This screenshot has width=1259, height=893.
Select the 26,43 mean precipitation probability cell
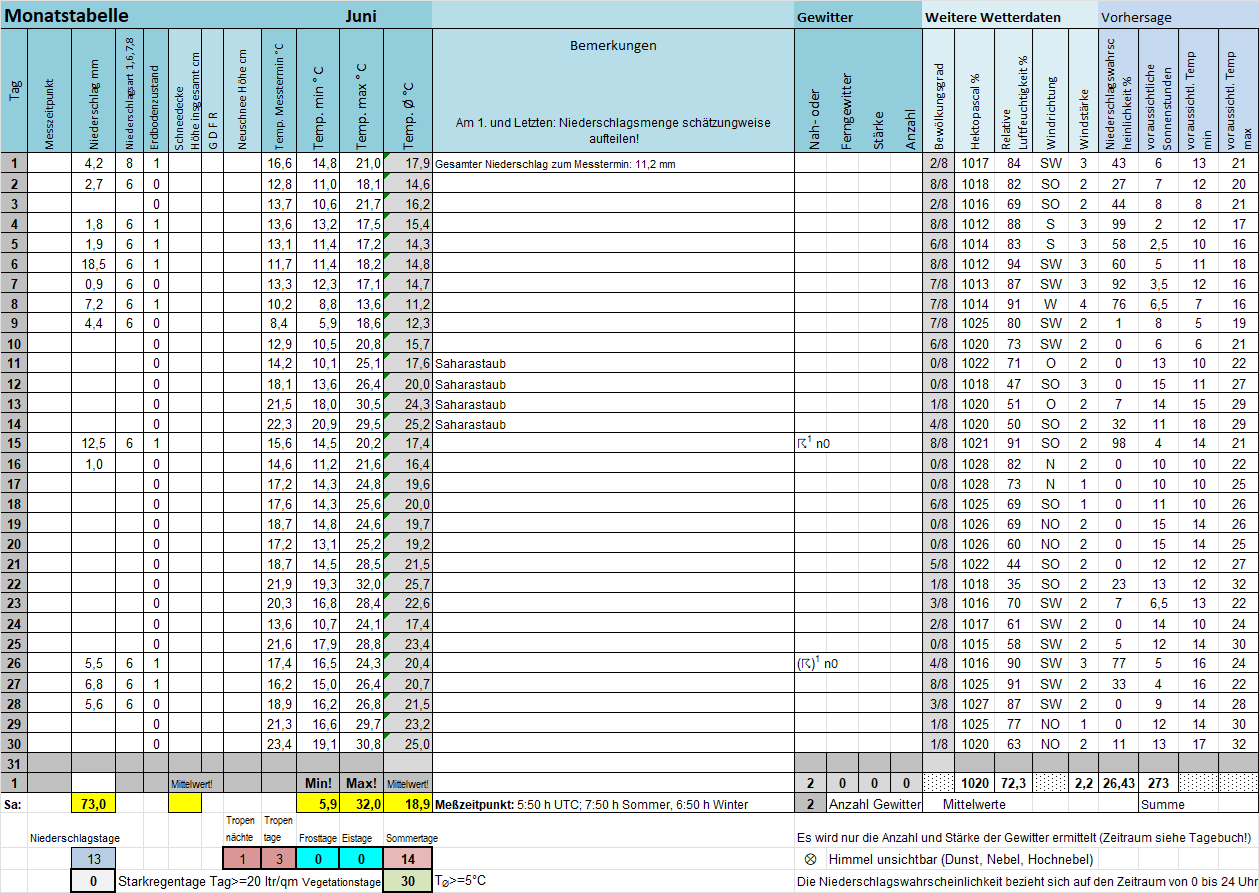[1119, 783]
